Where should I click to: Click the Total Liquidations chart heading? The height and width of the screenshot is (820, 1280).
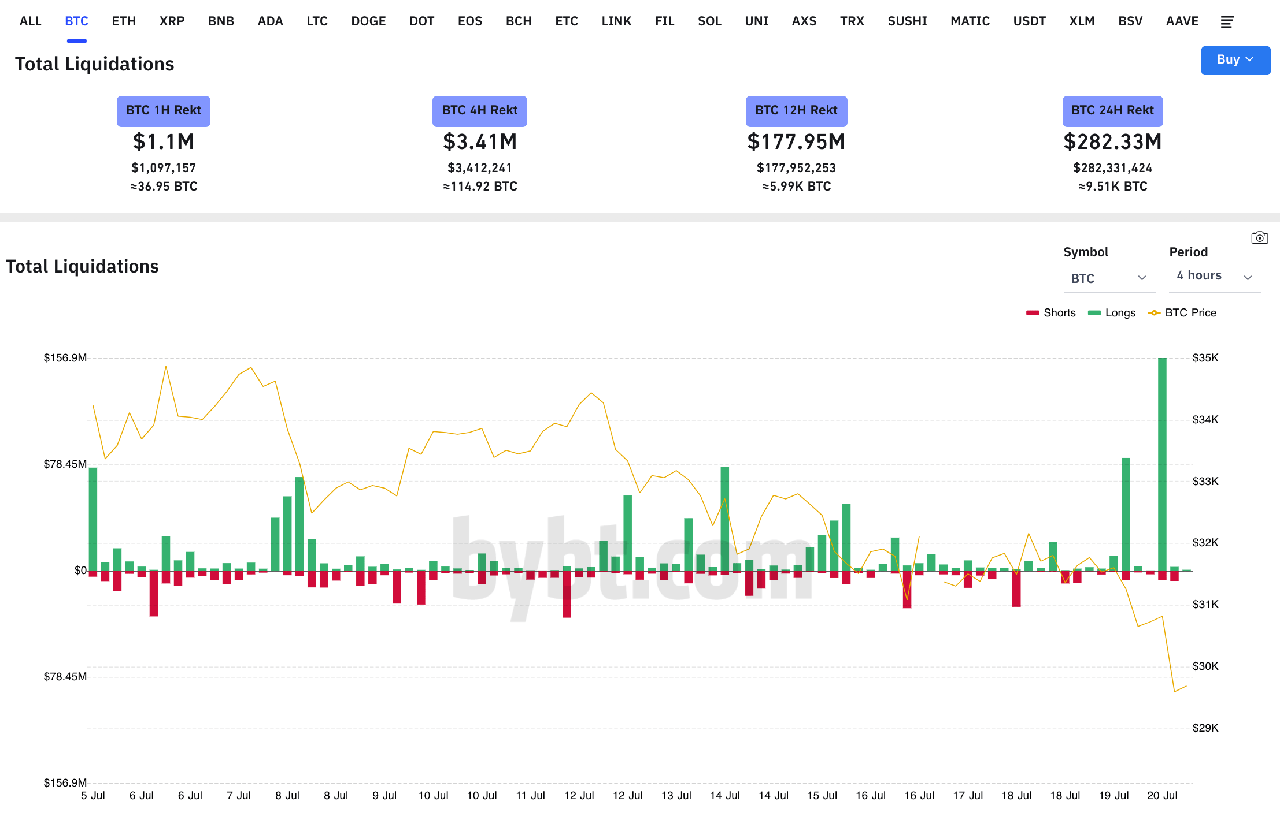click(x=82, y=267)
